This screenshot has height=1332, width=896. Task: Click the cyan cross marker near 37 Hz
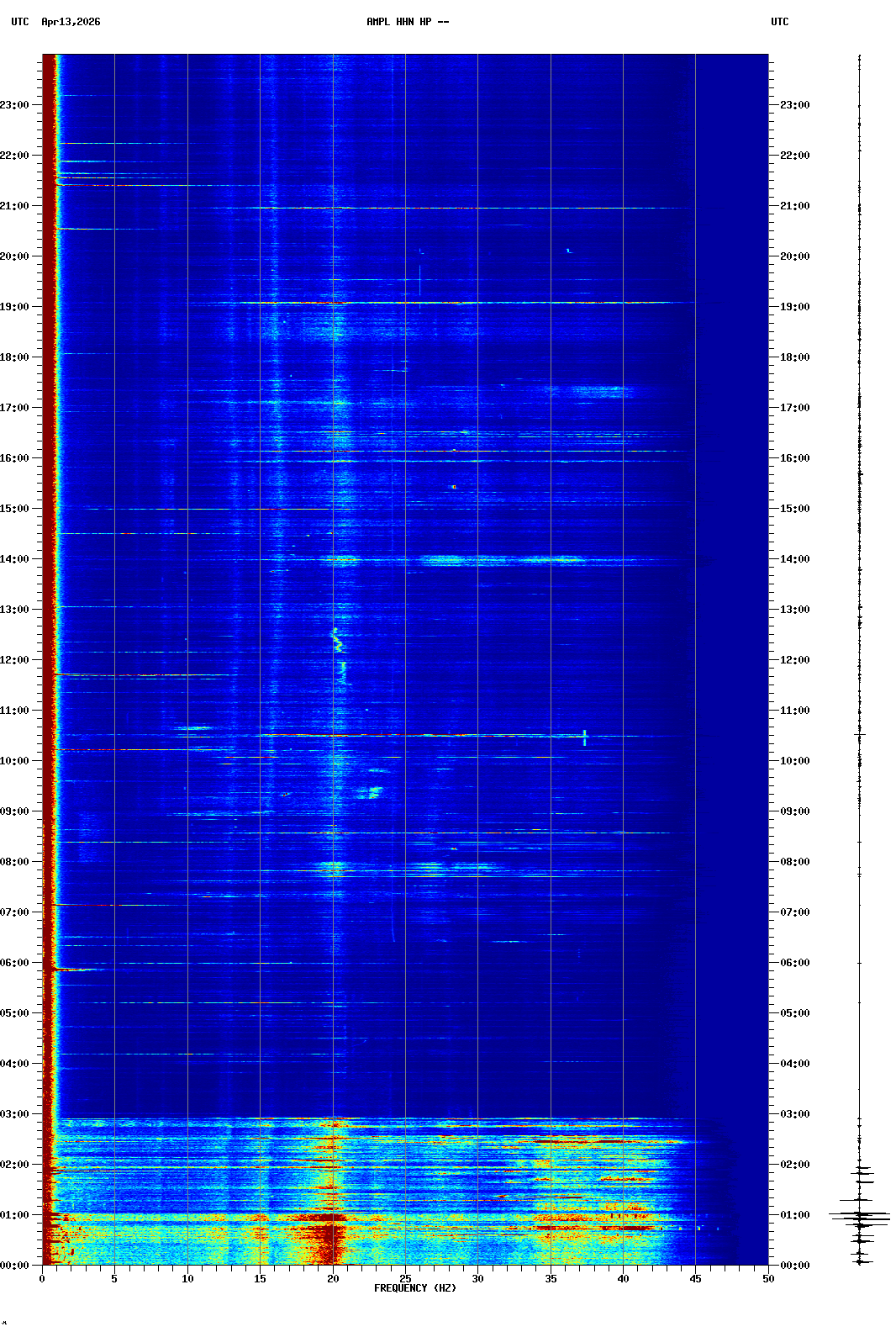click(x=584, y=737)
